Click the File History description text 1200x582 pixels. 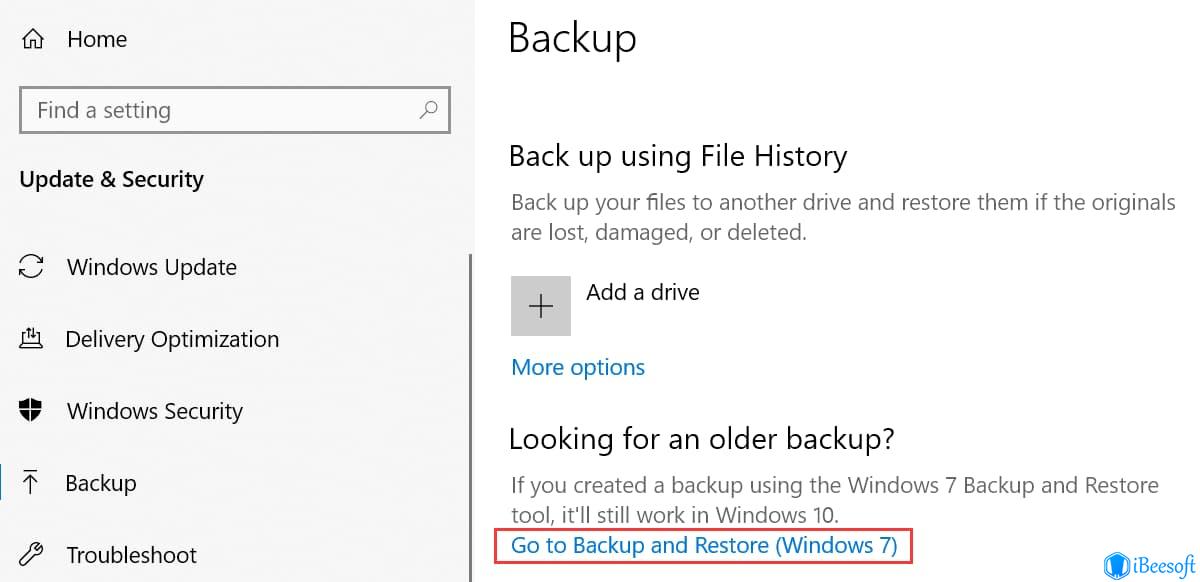point(843,217)
